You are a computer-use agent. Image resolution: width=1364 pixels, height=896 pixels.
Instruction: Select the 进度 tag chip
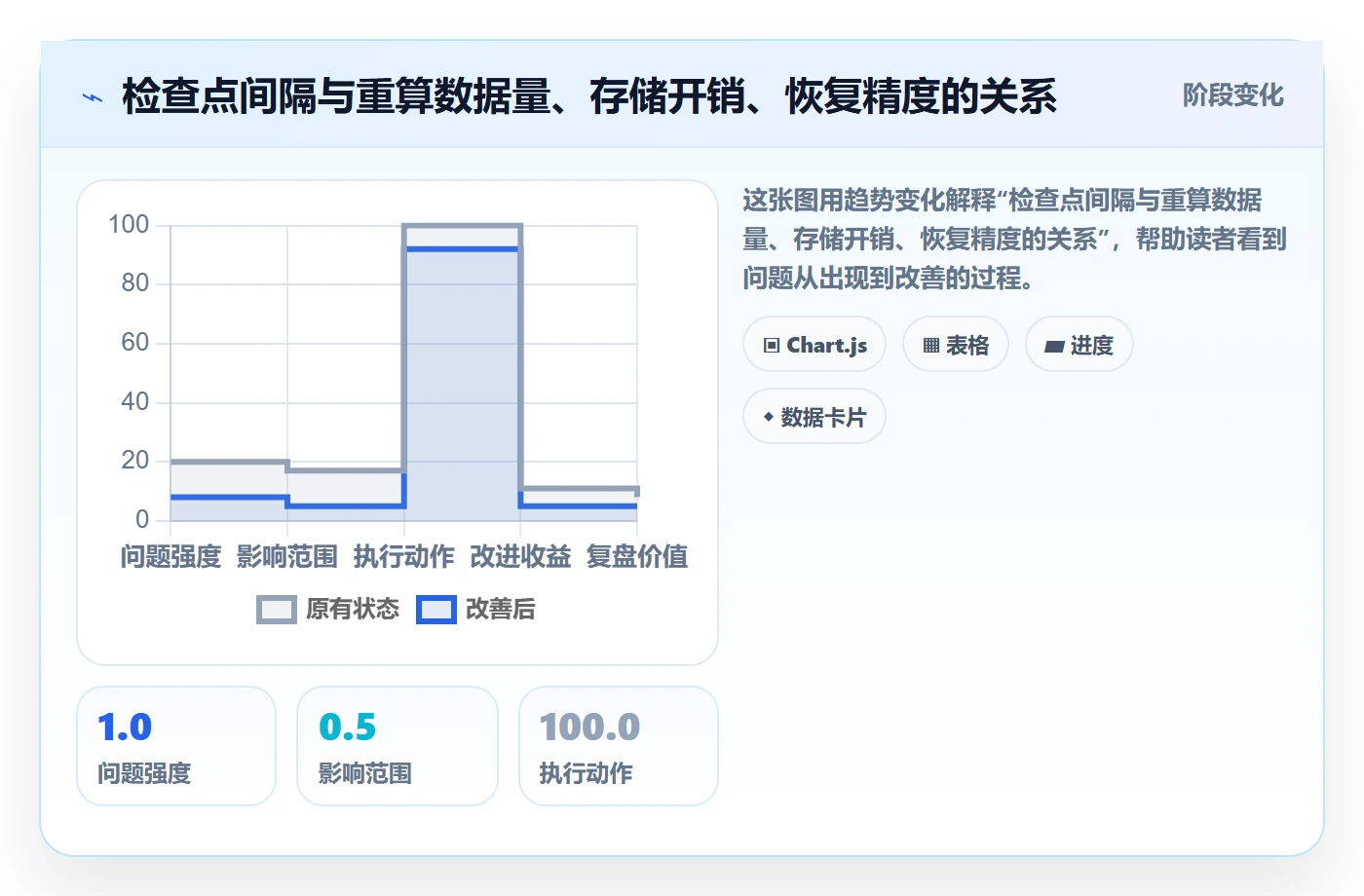tap(1079, 345)
